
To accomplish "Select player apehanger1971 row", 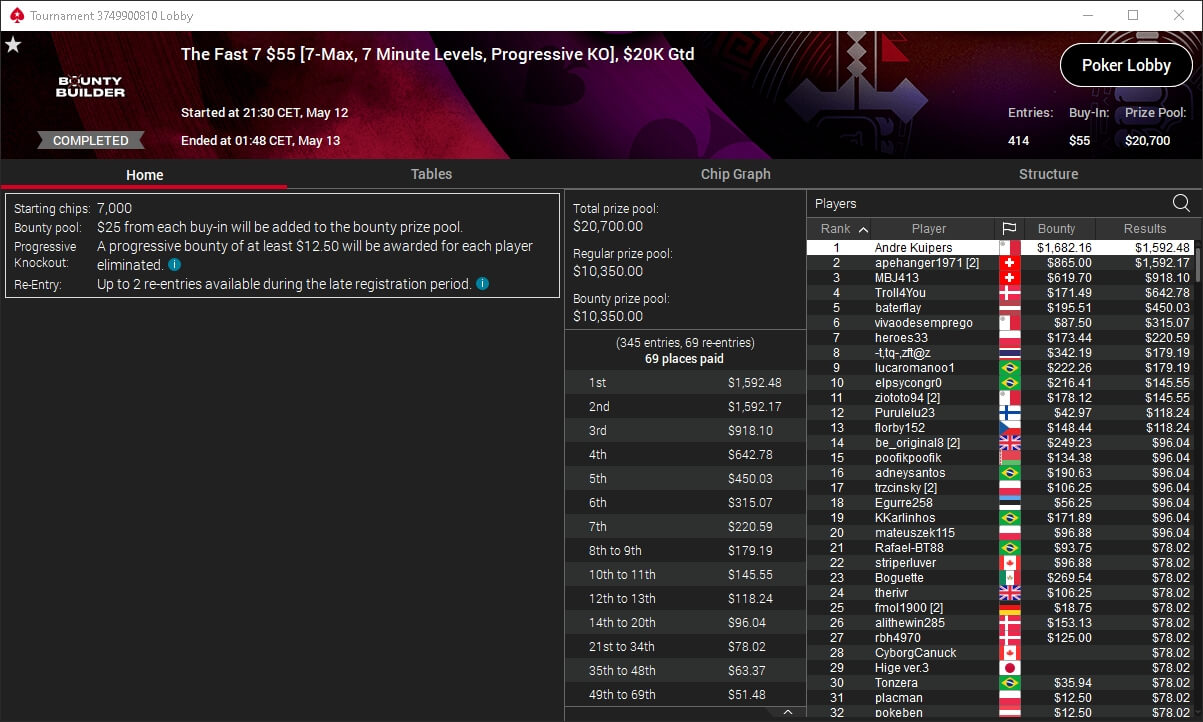I will pos(1000,263).
